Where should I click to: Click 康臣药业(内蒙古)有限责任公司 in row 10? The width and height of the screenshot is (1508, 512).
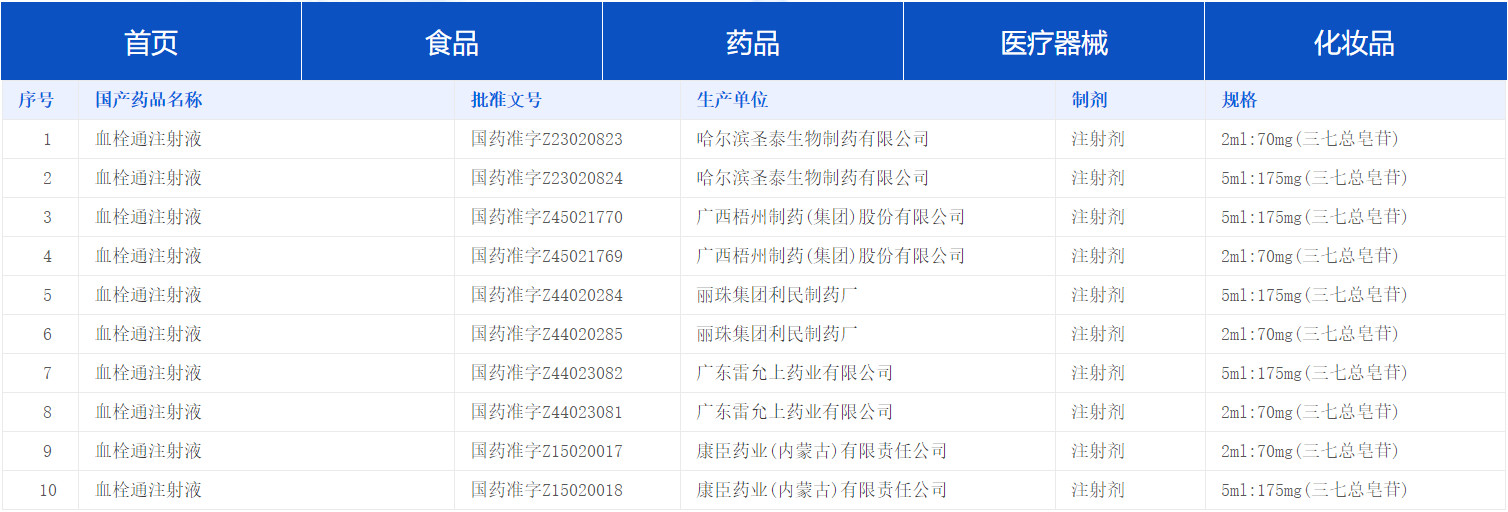pos(822,490)
